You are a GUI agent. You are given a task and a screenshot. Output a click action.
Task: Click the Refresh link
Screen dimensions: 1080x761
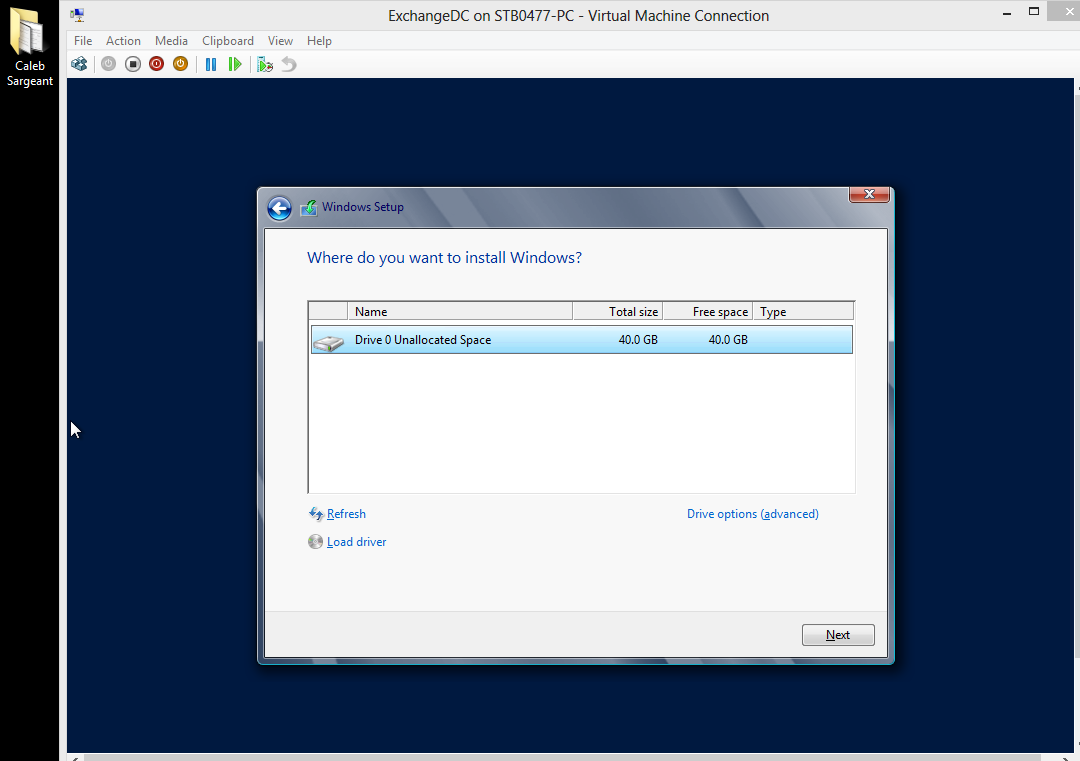tap(346, 514)
